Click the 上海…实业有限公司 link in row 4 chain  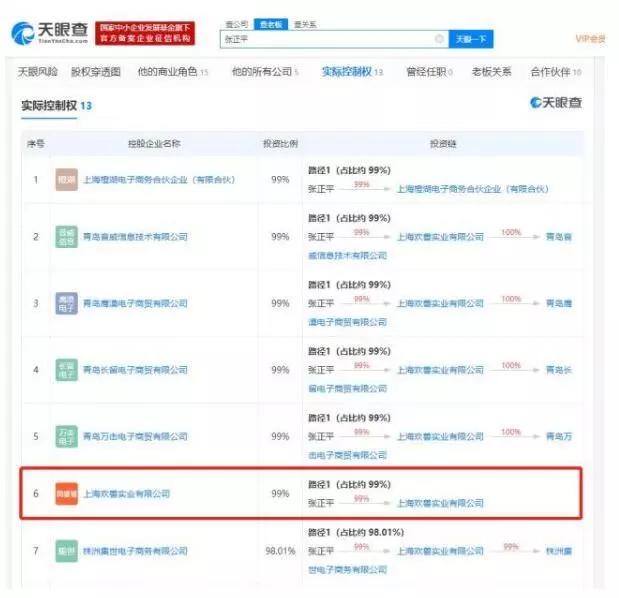pos(441,370)
